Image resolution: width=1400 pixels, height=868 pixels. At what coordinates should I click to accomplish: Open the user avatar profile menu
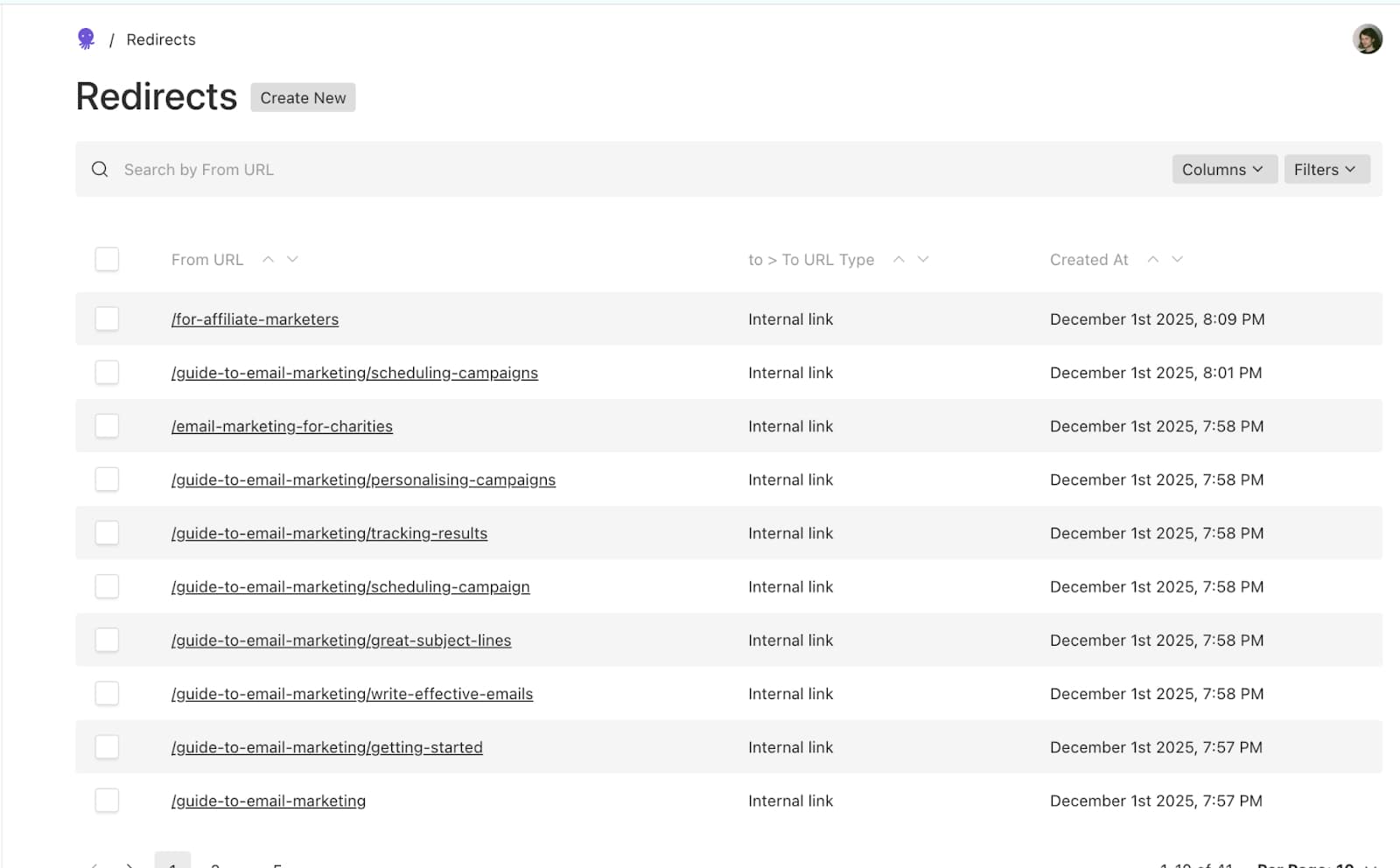pyautogui.click(x=1367, y=39)
